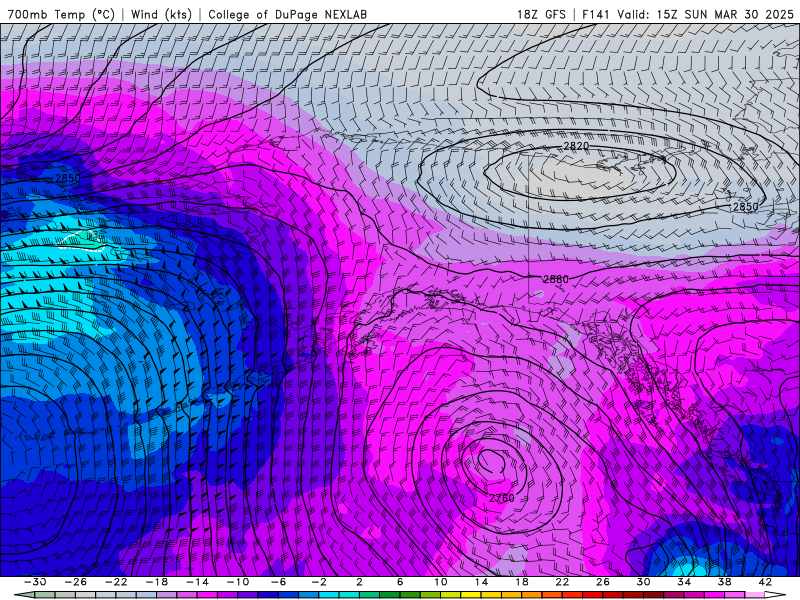Image resolution: width=800 pixels, height=600 pixels.
Task: Select the 'Wind (kts)' header label
Action: point(161,14)
